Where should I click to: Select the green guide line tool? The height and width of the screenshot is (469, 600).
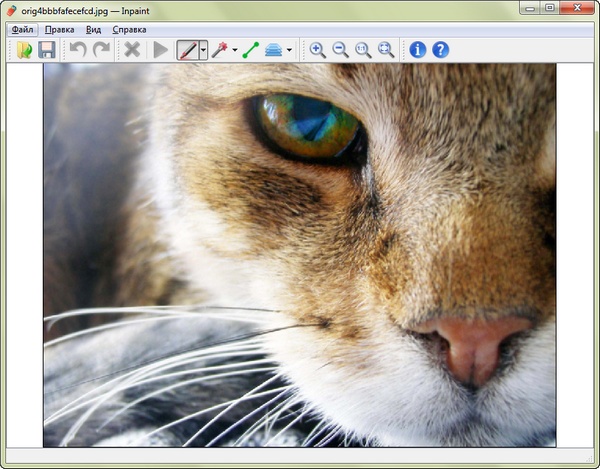pos(250,49)
